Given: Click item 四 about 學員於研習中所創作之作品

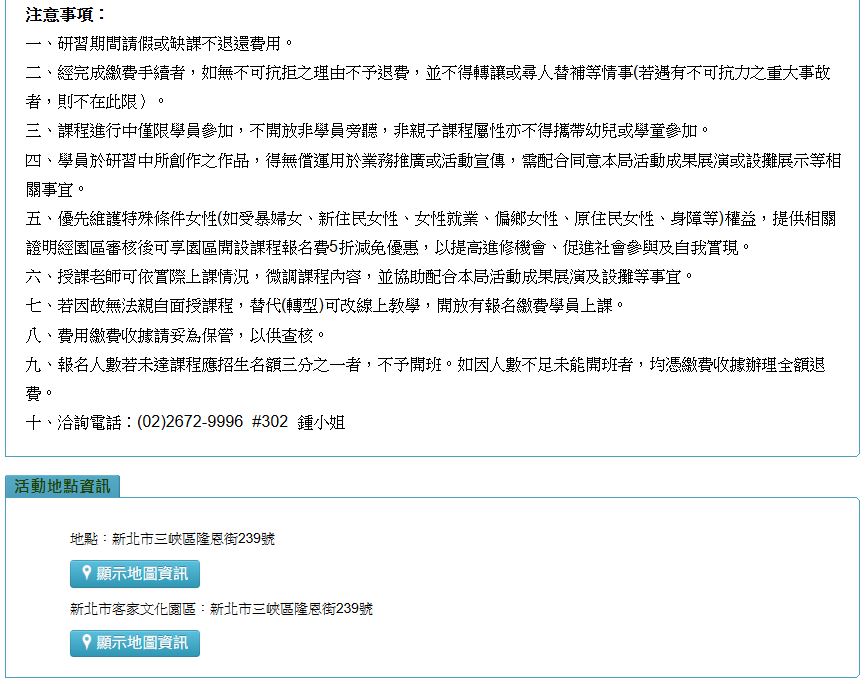Looking at the screenshot, I should tap(434, 175).
